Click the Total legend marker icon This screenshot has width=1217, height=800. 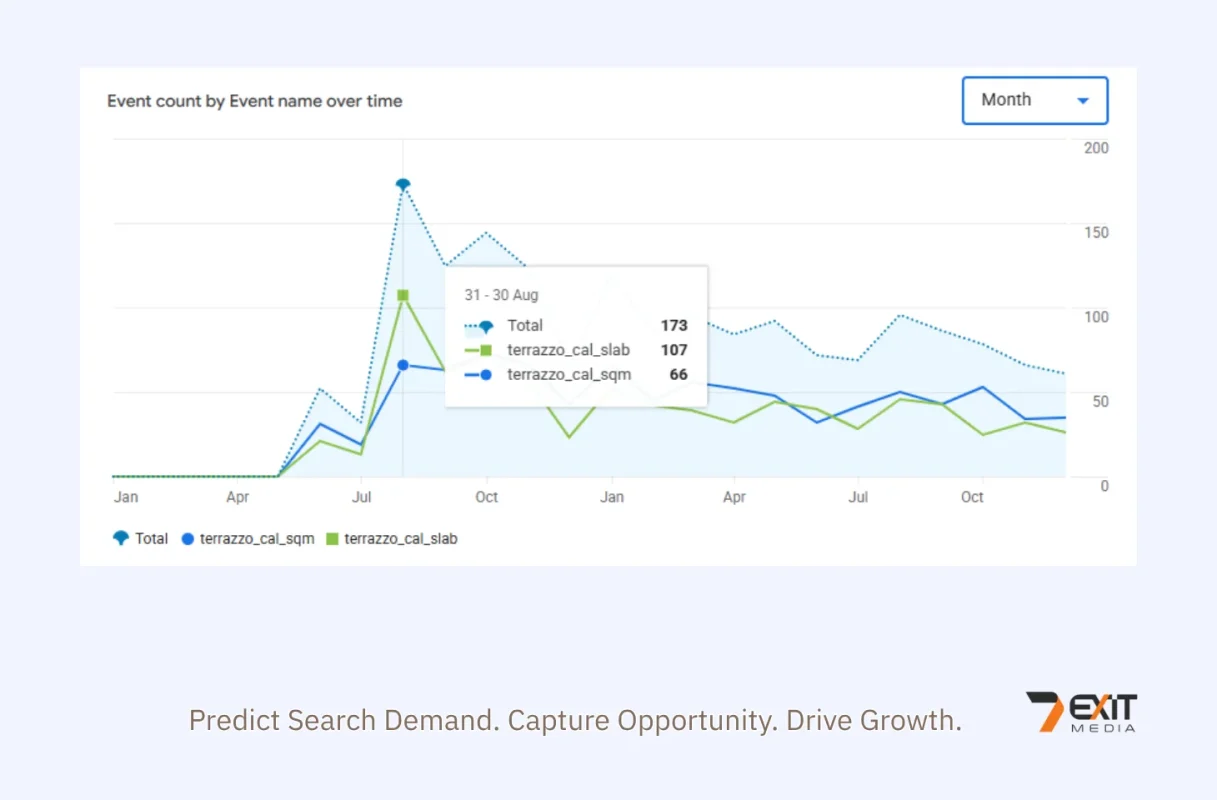[x=121, y=538]
